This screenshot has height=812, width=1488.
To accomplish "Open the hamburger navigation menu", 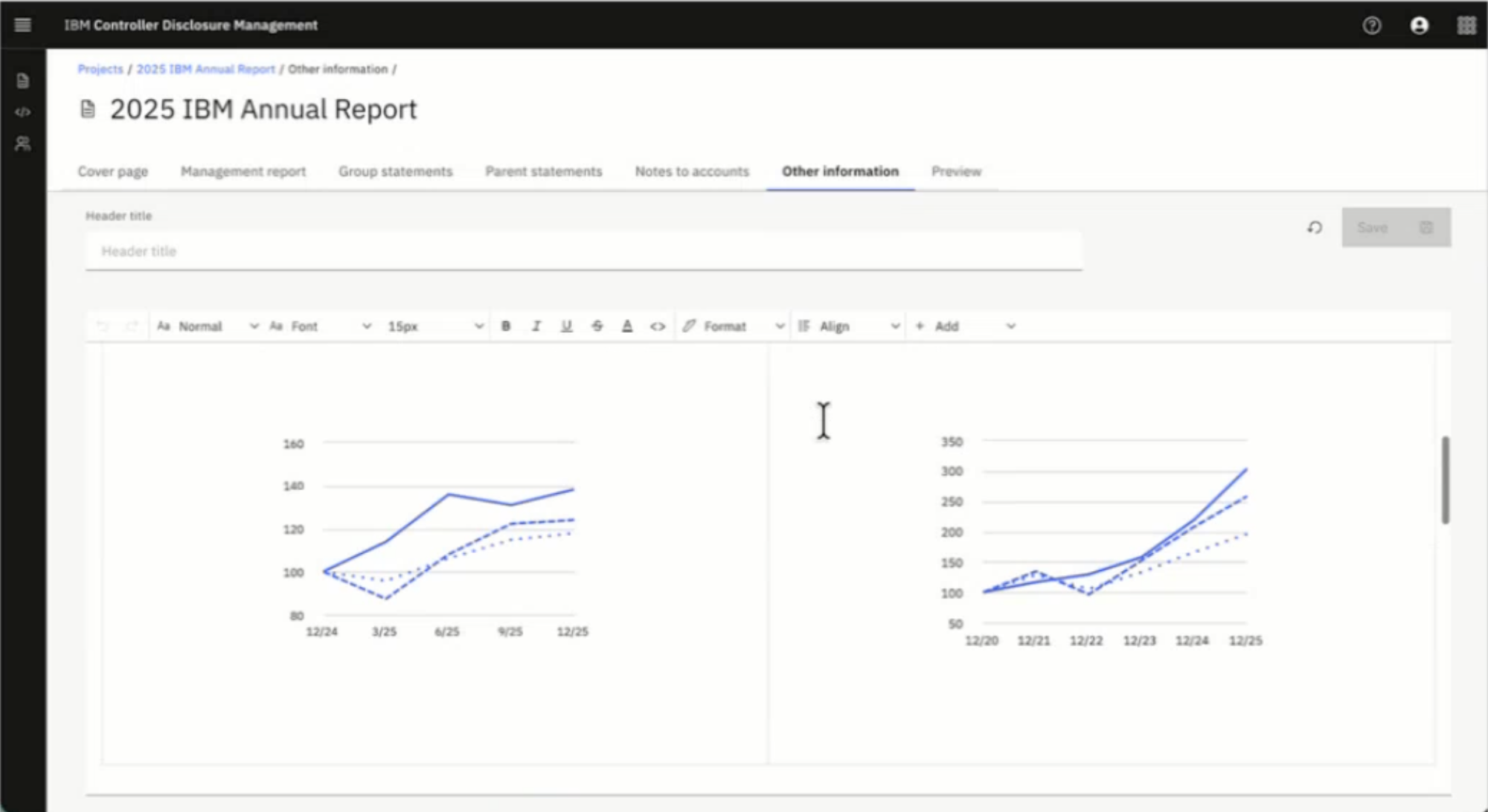I will (23, 25).
